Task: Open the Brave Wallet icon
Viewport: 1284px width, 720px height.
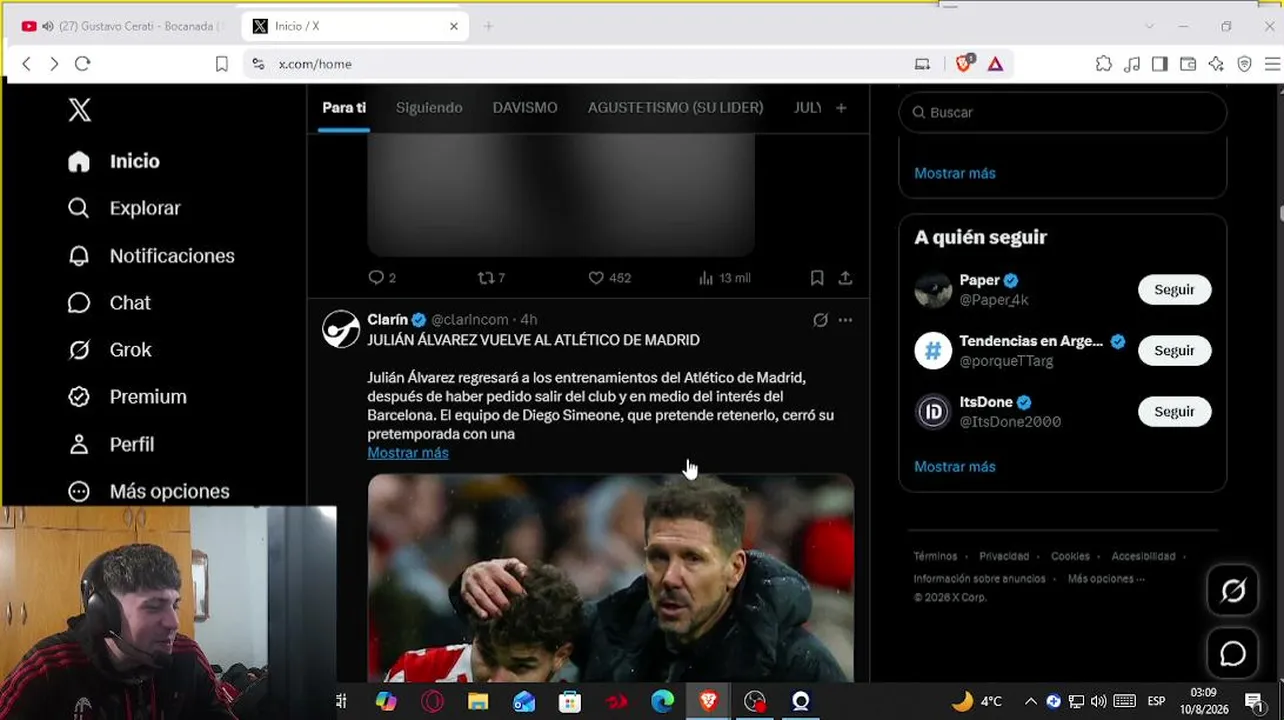Action: pyautogui.click(x=1188, y=64)
